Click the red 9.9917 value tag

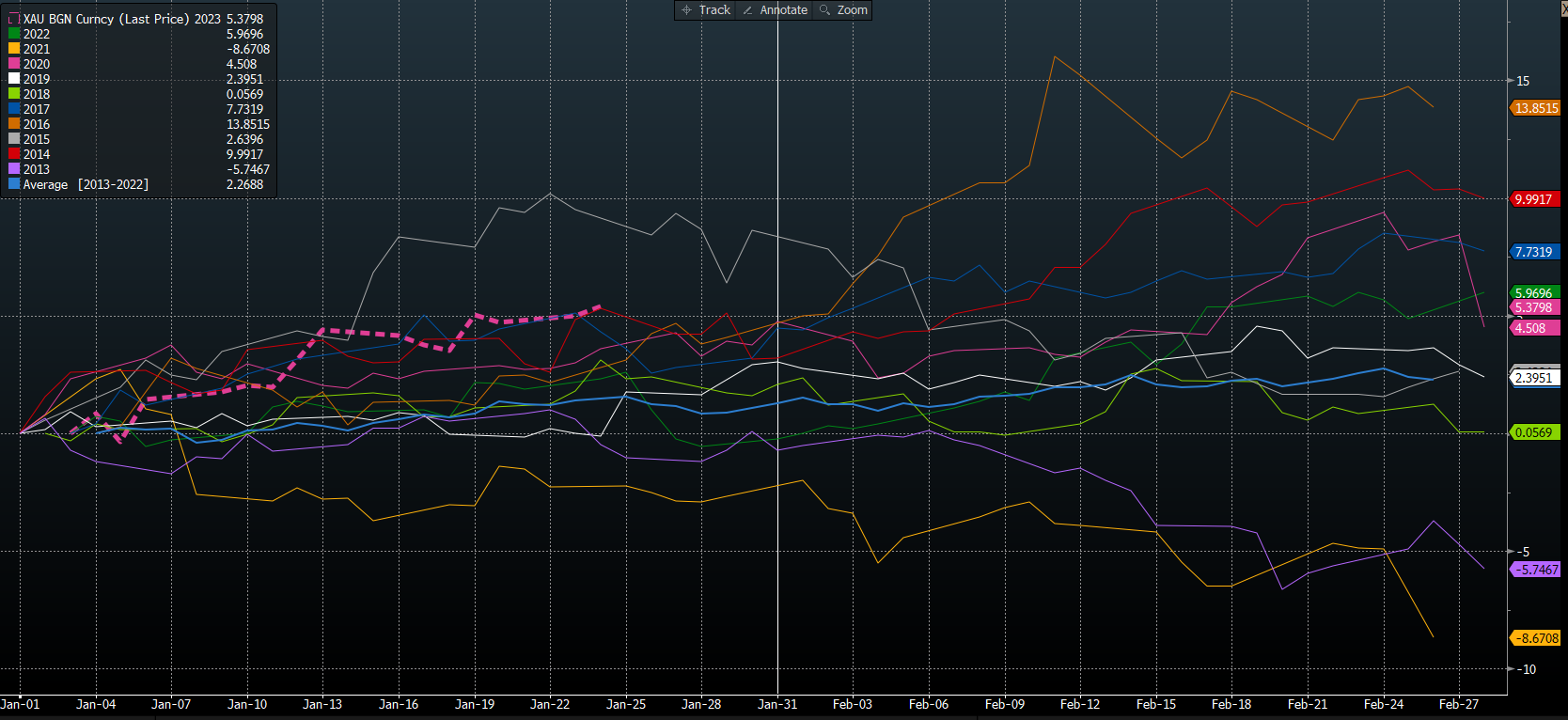click(1533, 199)
